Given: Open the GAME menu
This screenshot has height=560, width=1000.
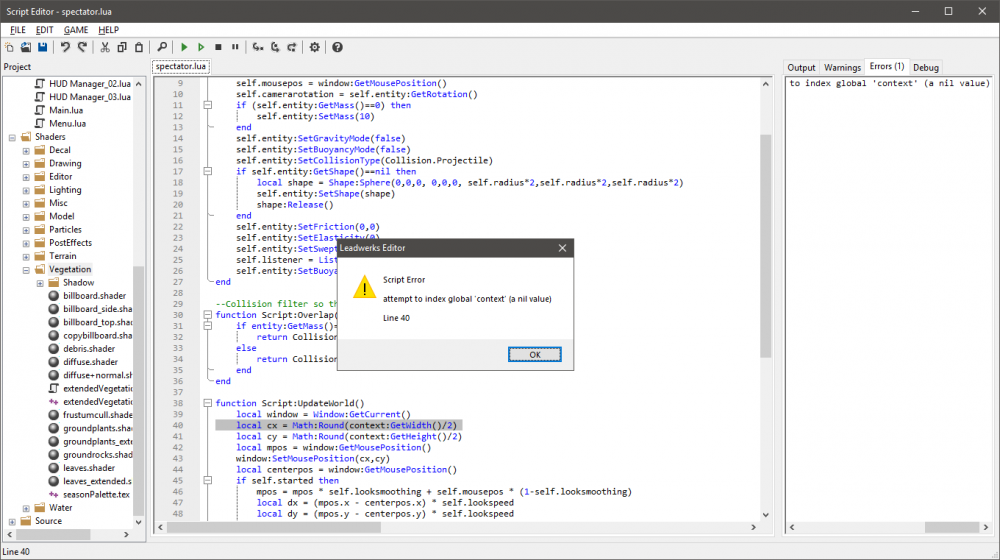Looking at the screenshot, I should (76, 30).
